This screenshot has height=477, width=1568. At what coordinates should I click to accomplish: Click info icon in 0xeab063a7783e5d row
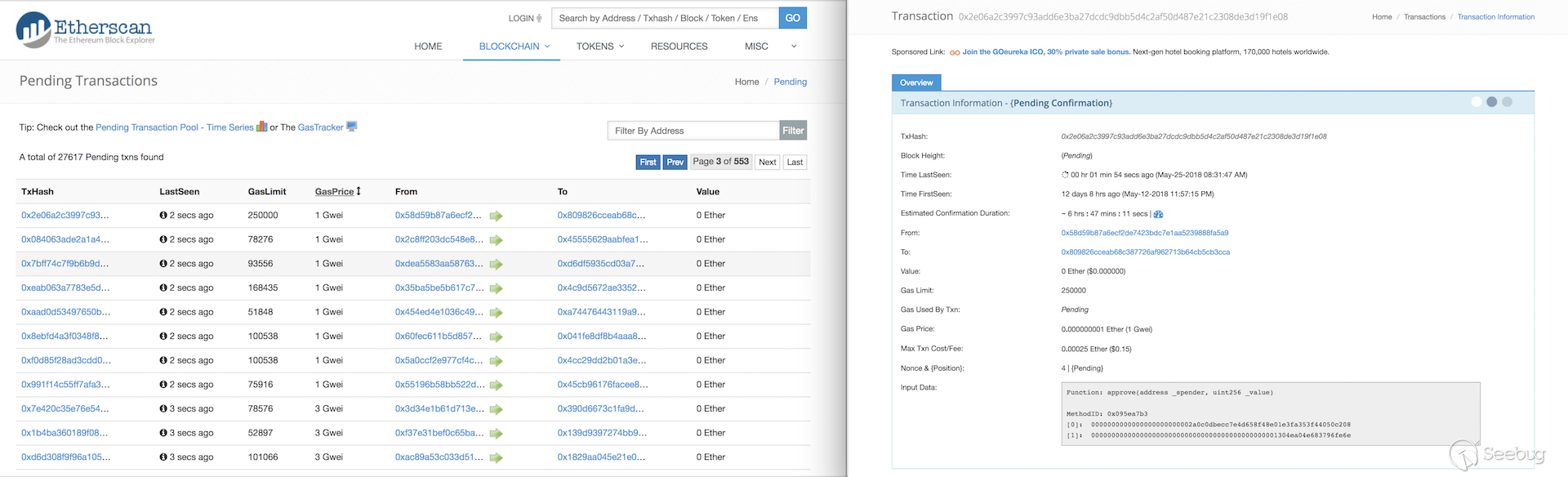[163, 288]
